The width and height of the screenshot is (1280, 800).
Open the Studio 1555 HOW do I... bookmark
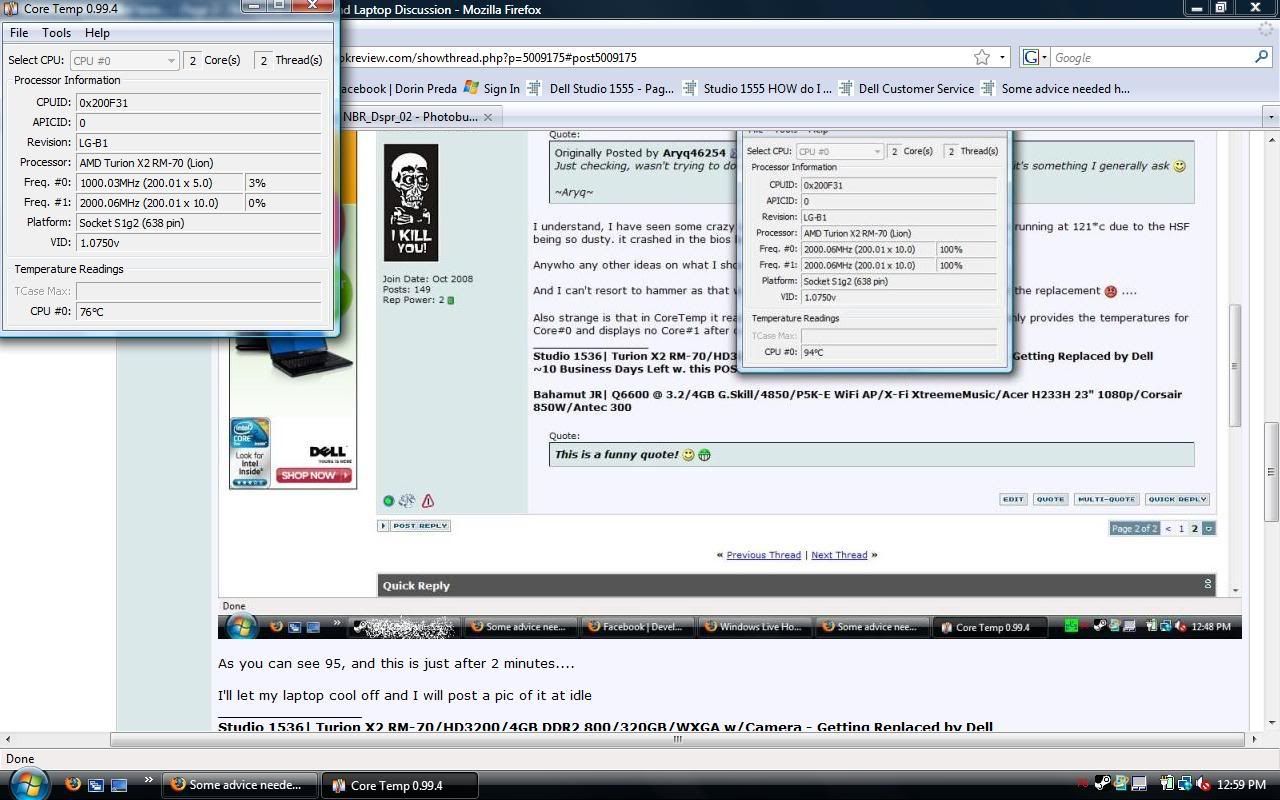[757, 88]
